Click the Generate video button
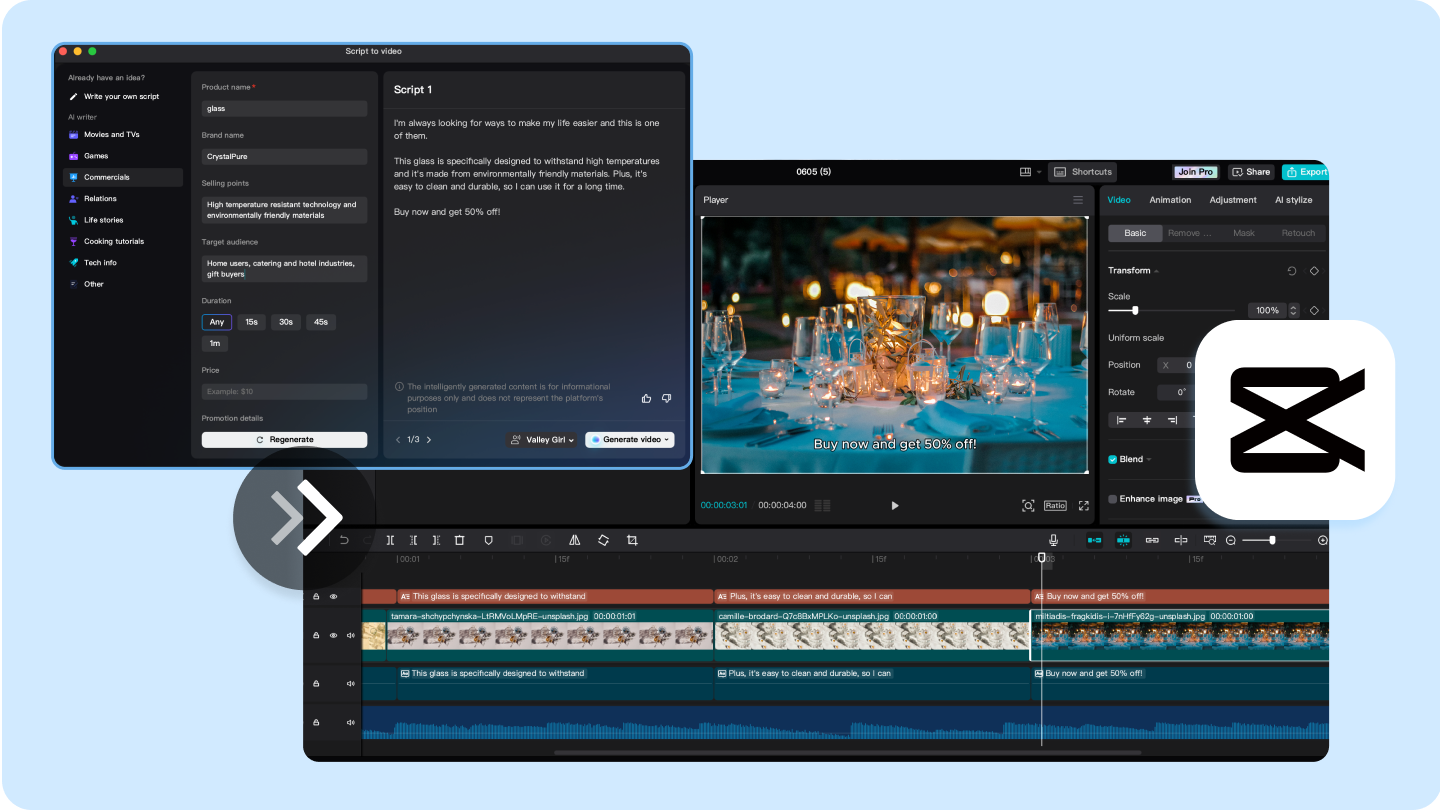The image size is (1440, 810). click(x=629, y=439)
